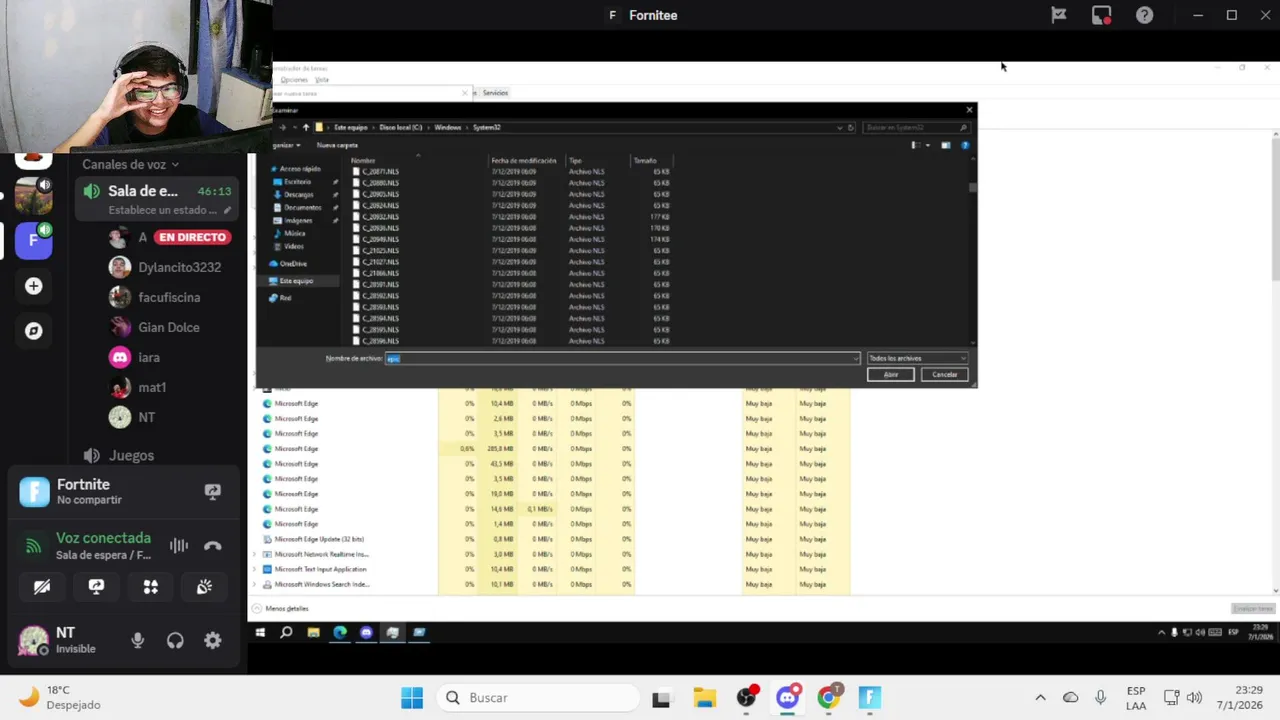The image size is (1280, 720).
Task: Add a server with plus icon
Action: point(33,286)
